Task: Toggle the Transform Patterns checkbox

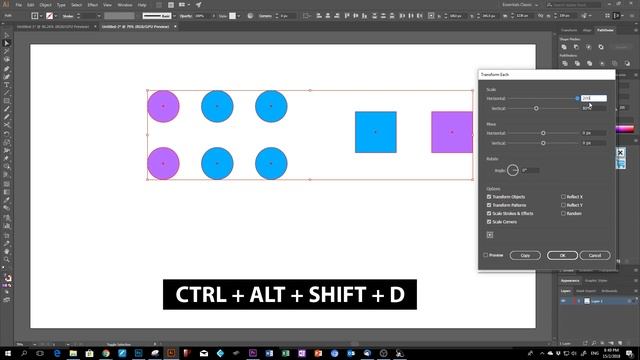Action: click(x=489, y=205)
